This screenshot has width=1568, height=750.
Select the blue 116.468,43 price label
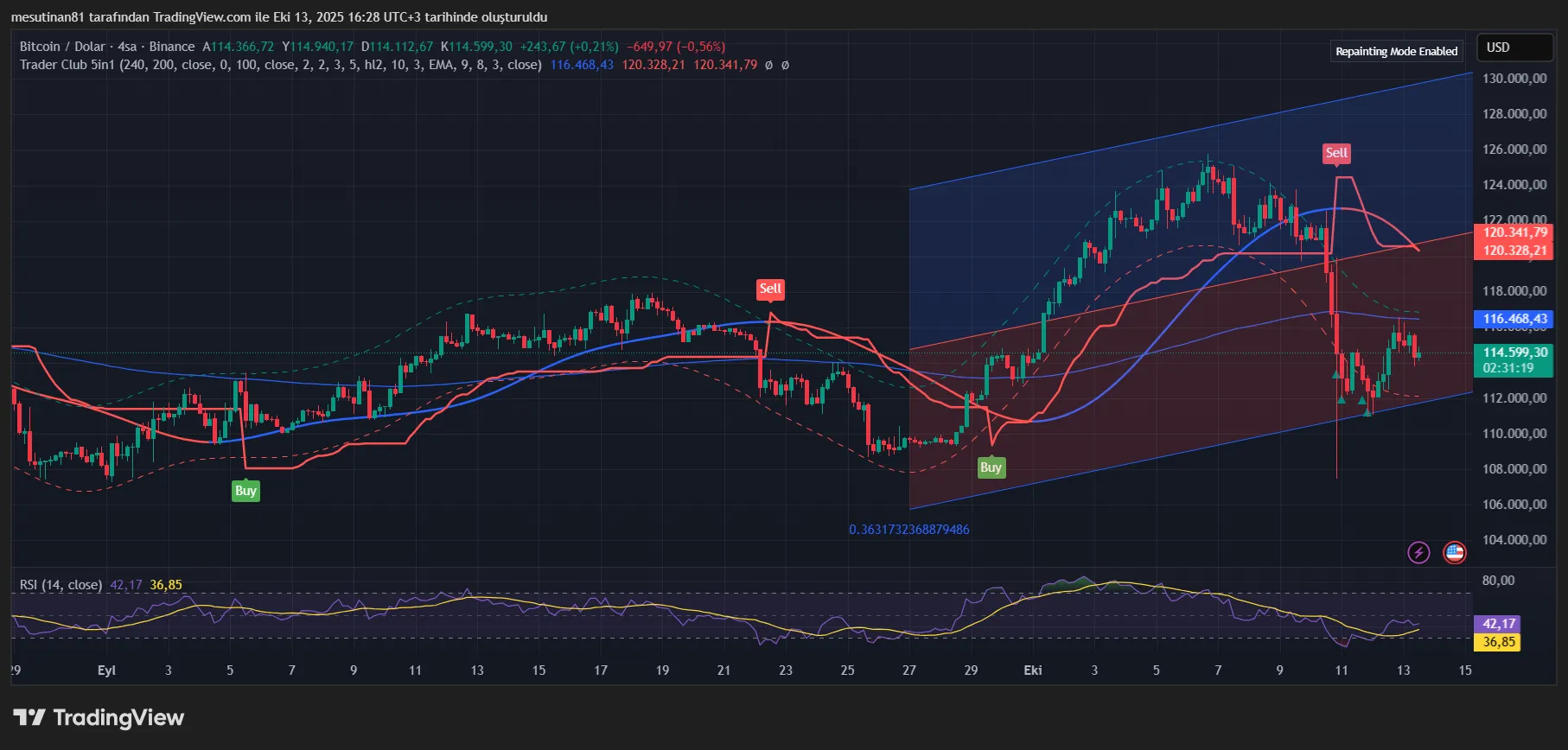click(1514, 319)
